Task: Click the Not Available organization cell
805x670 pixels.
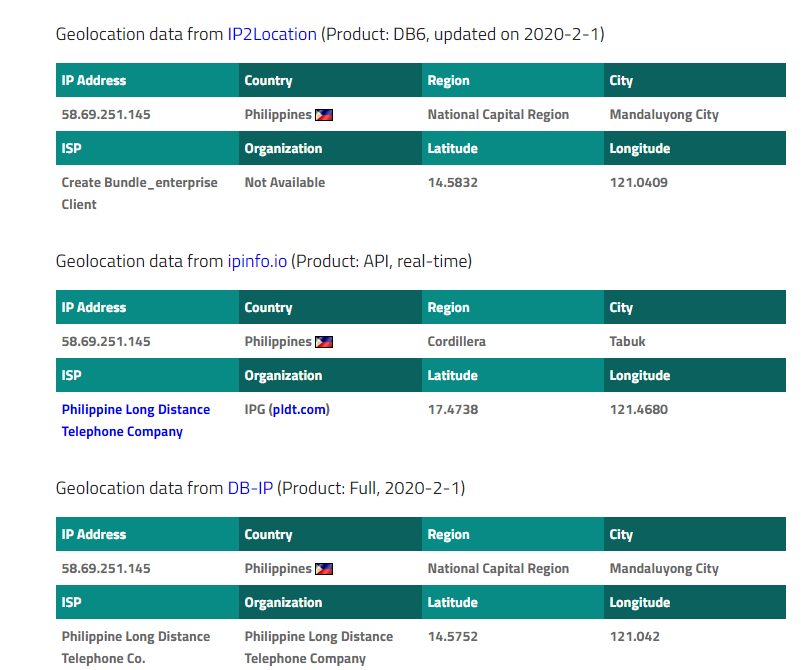Action: click(284, 183)
